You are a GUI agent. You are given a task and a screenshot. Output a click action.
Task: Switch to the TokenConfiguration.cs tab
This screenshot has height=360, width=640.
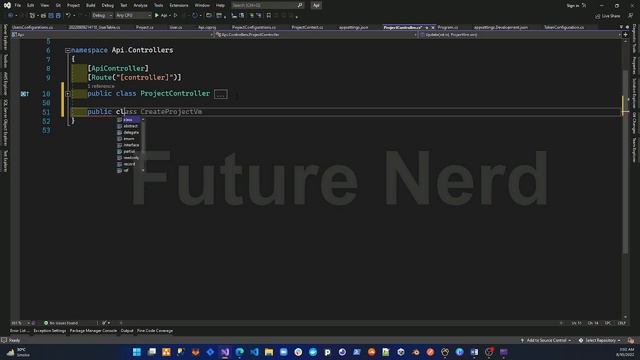(x=564, y=27)
